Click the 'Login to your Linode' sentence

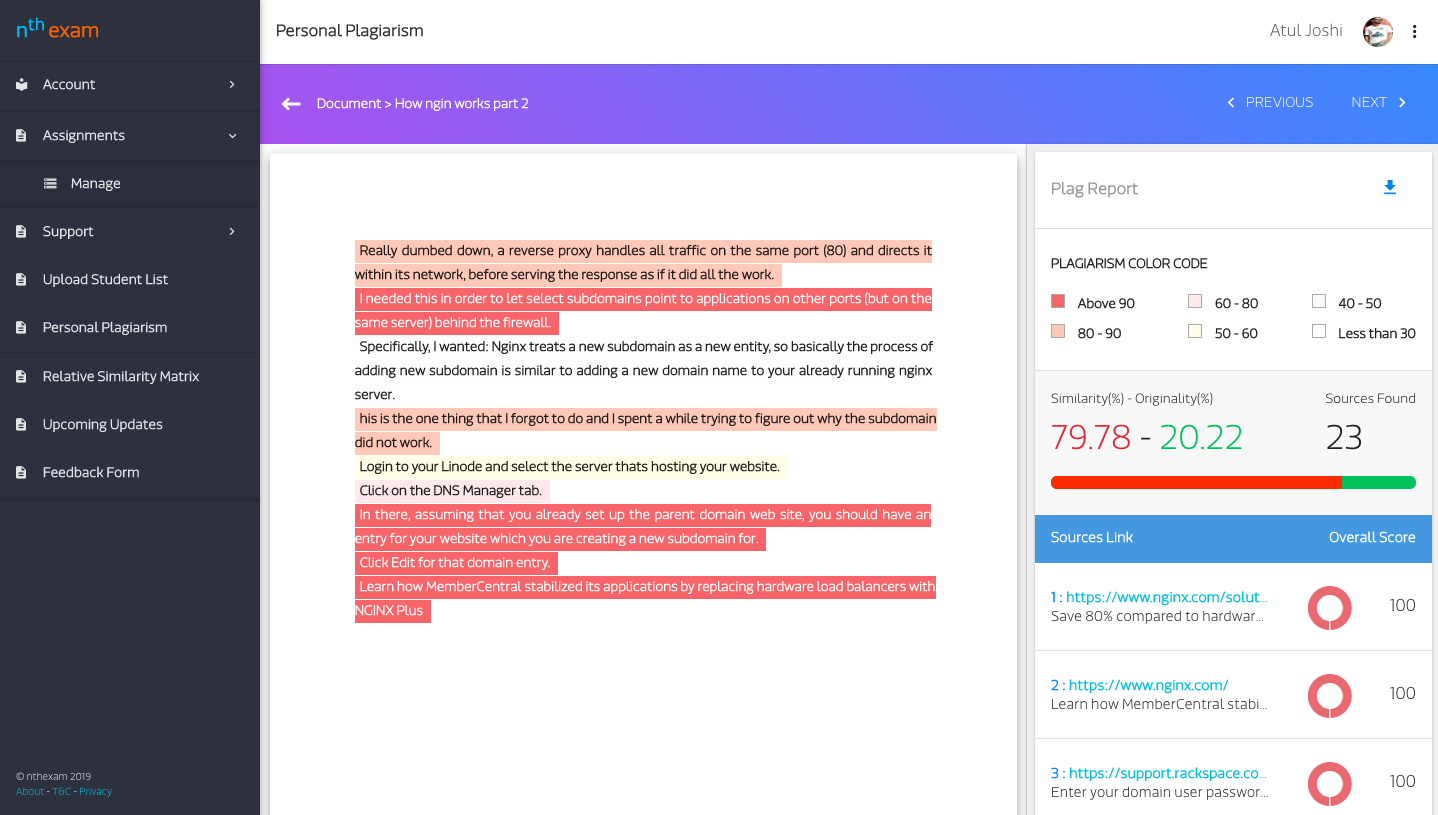(570, 467)
